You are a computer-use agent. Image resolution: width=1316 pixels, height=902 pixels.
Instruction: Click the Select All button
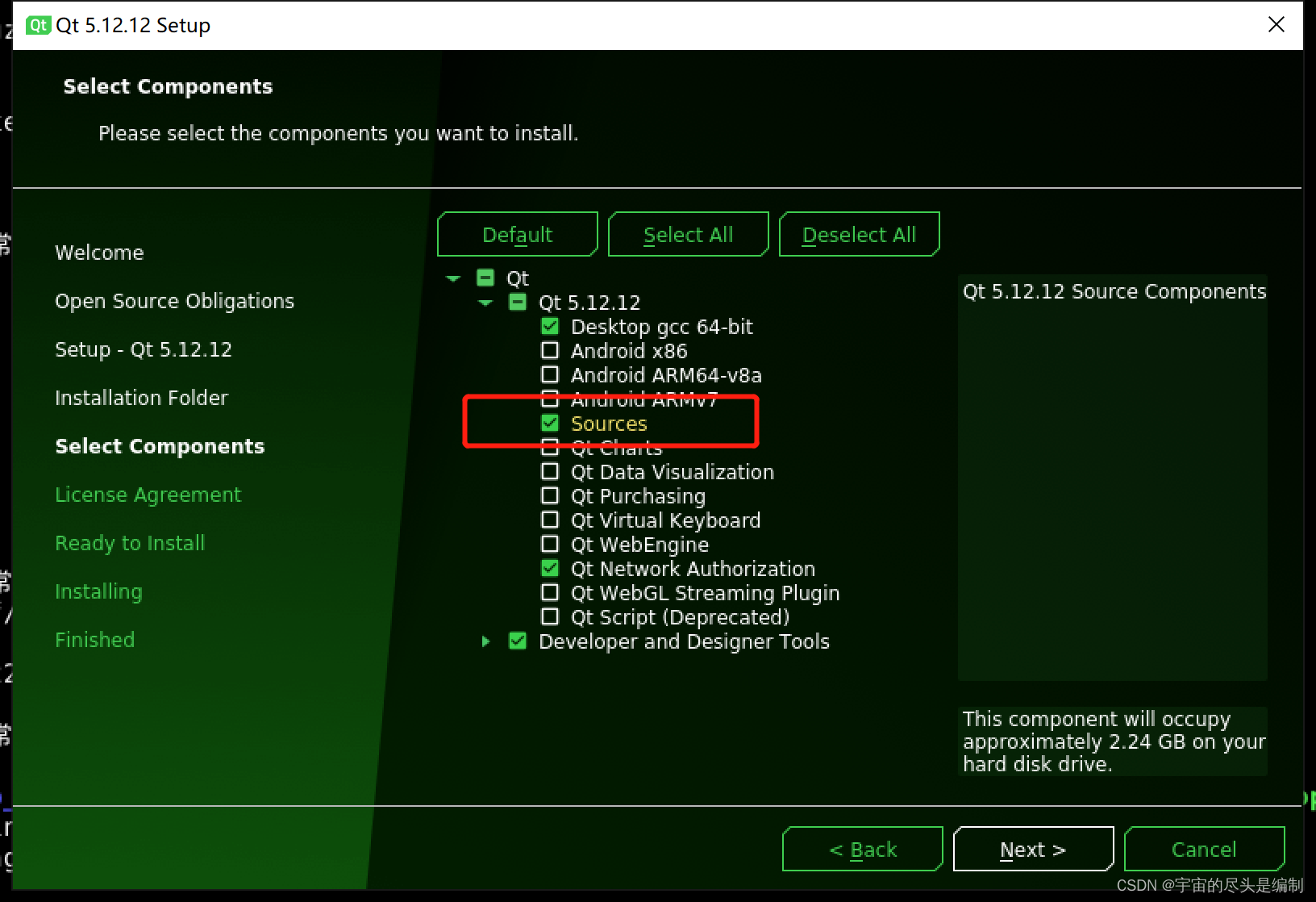689,235
